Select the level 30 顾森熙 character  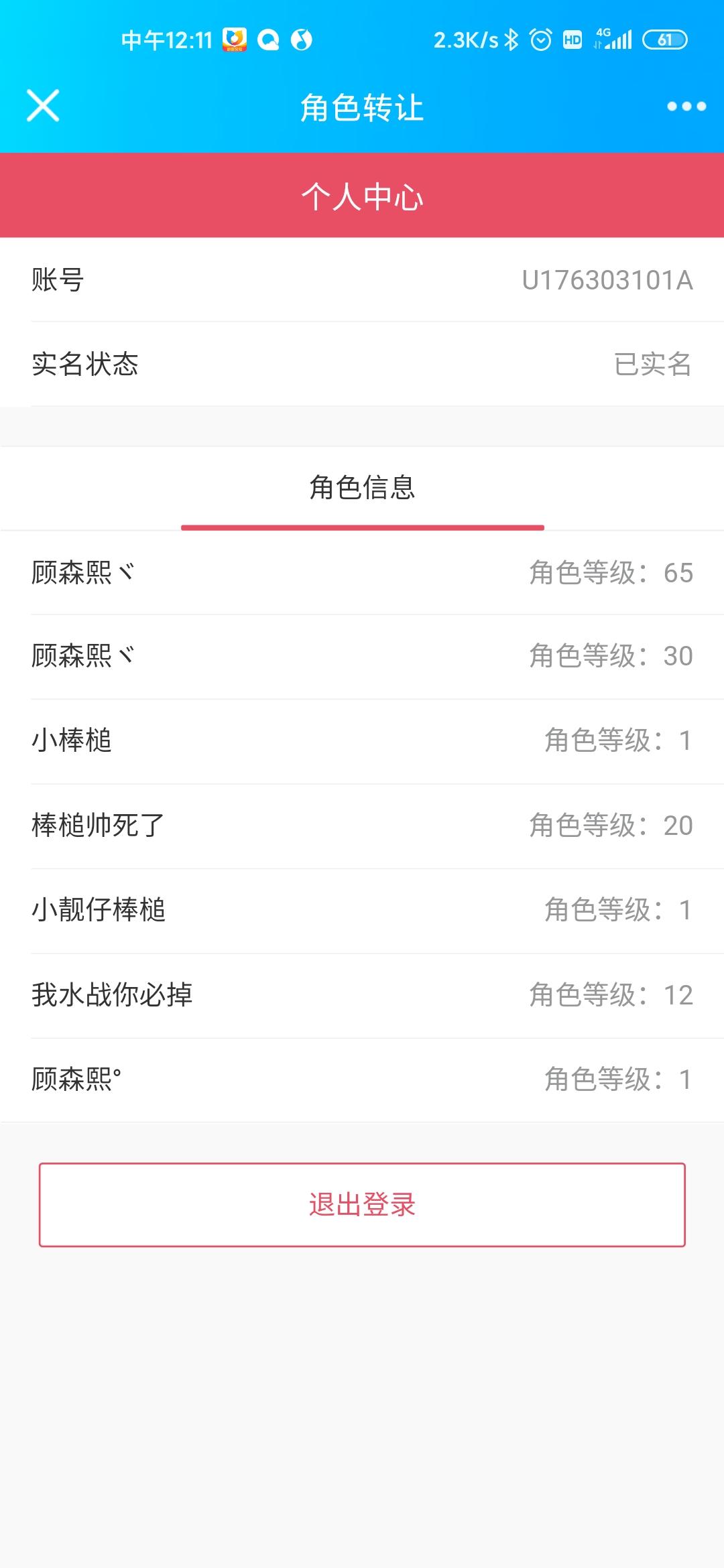click(362, 657)
